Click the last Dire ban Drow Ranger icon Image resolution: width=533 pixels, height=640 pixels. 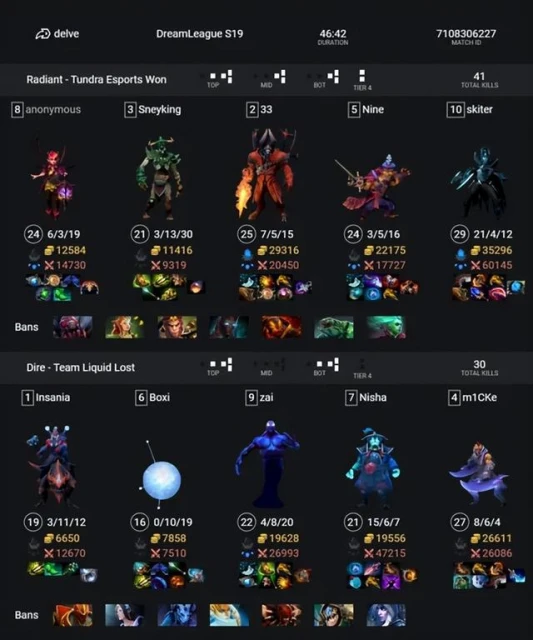386,615
